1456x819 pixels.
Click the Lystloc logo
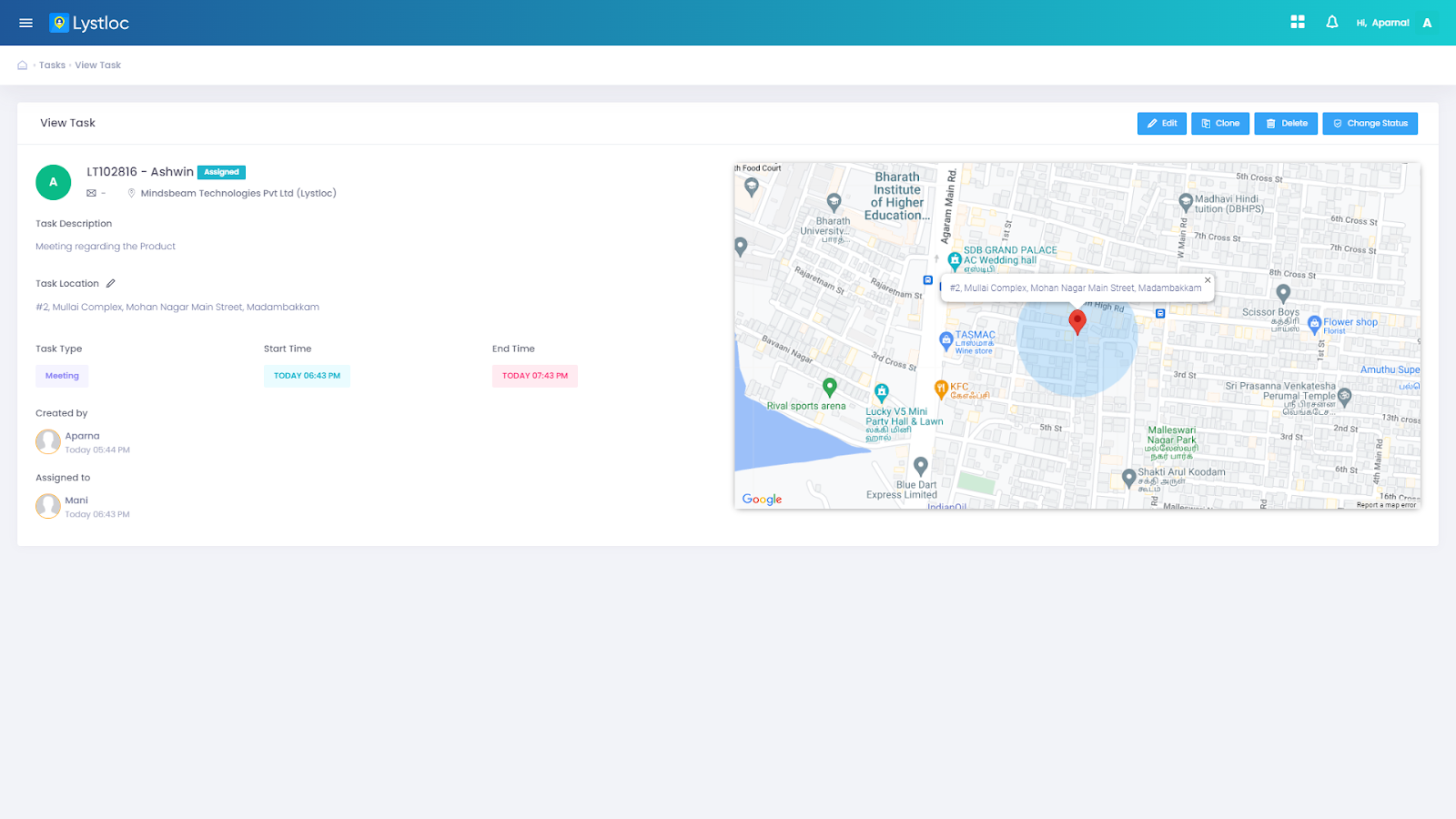pyautogui.click(x=89, y=23)
